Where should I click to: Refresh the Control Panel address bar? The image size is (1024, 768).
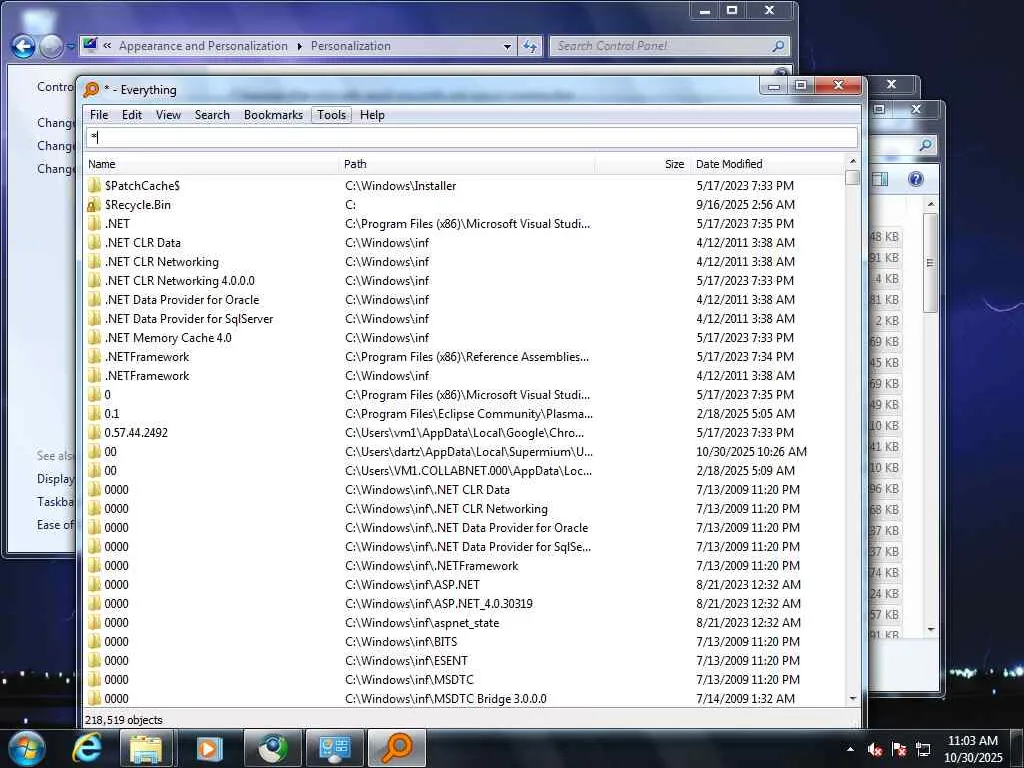point(530,46)
